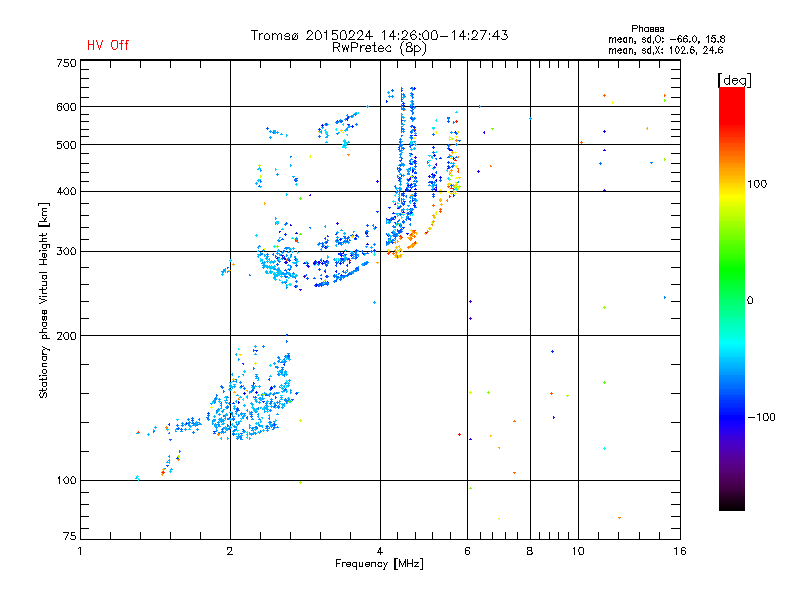Click the 'Phases' header text

pos(647,29)
